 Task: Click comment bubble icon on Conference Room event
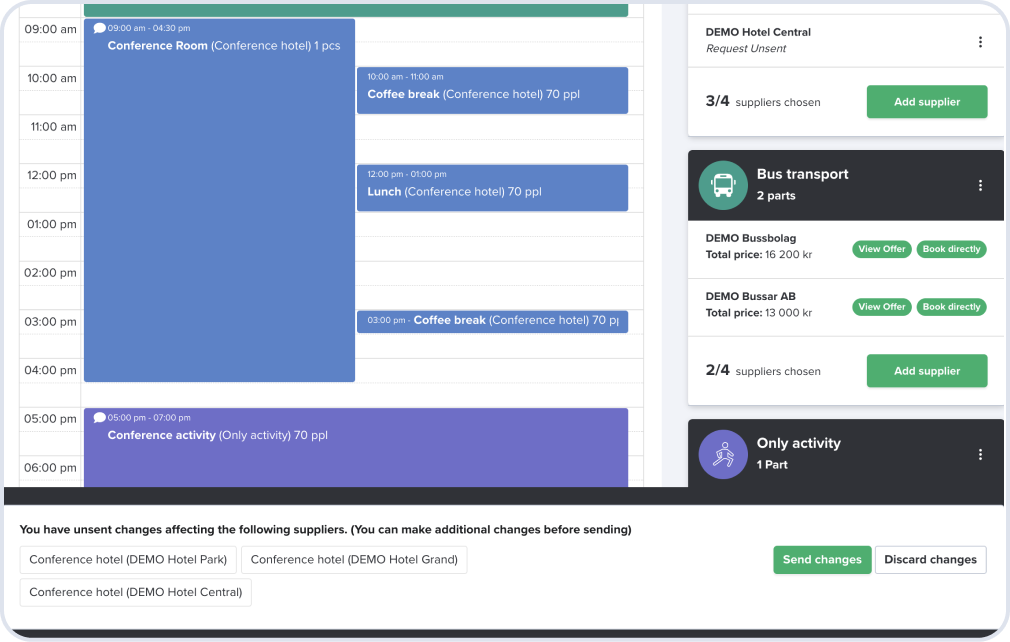tap(99, 28)
